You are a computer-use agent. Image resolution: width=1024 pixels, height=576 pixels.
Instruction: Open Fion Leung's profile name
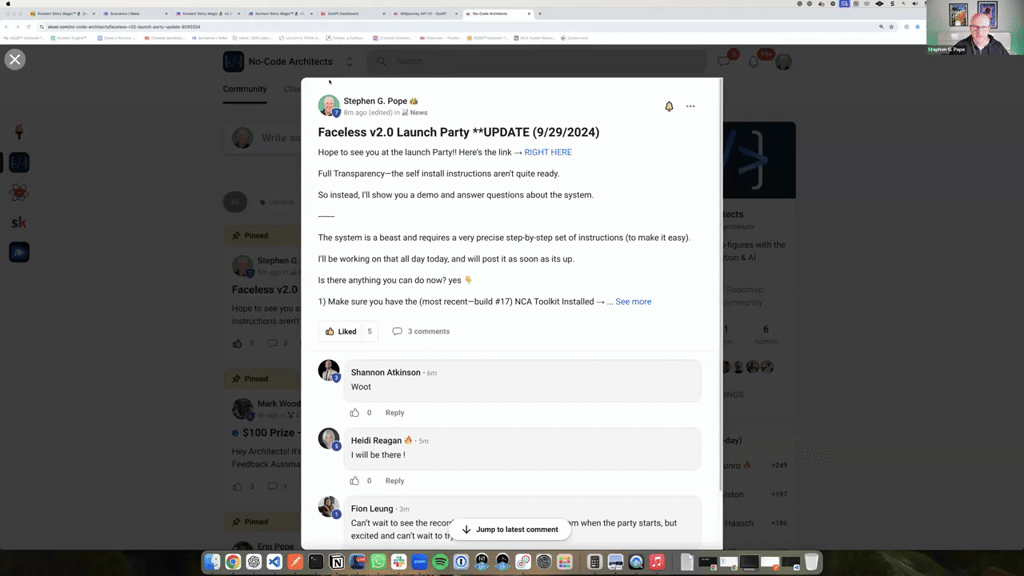point(372,509)
